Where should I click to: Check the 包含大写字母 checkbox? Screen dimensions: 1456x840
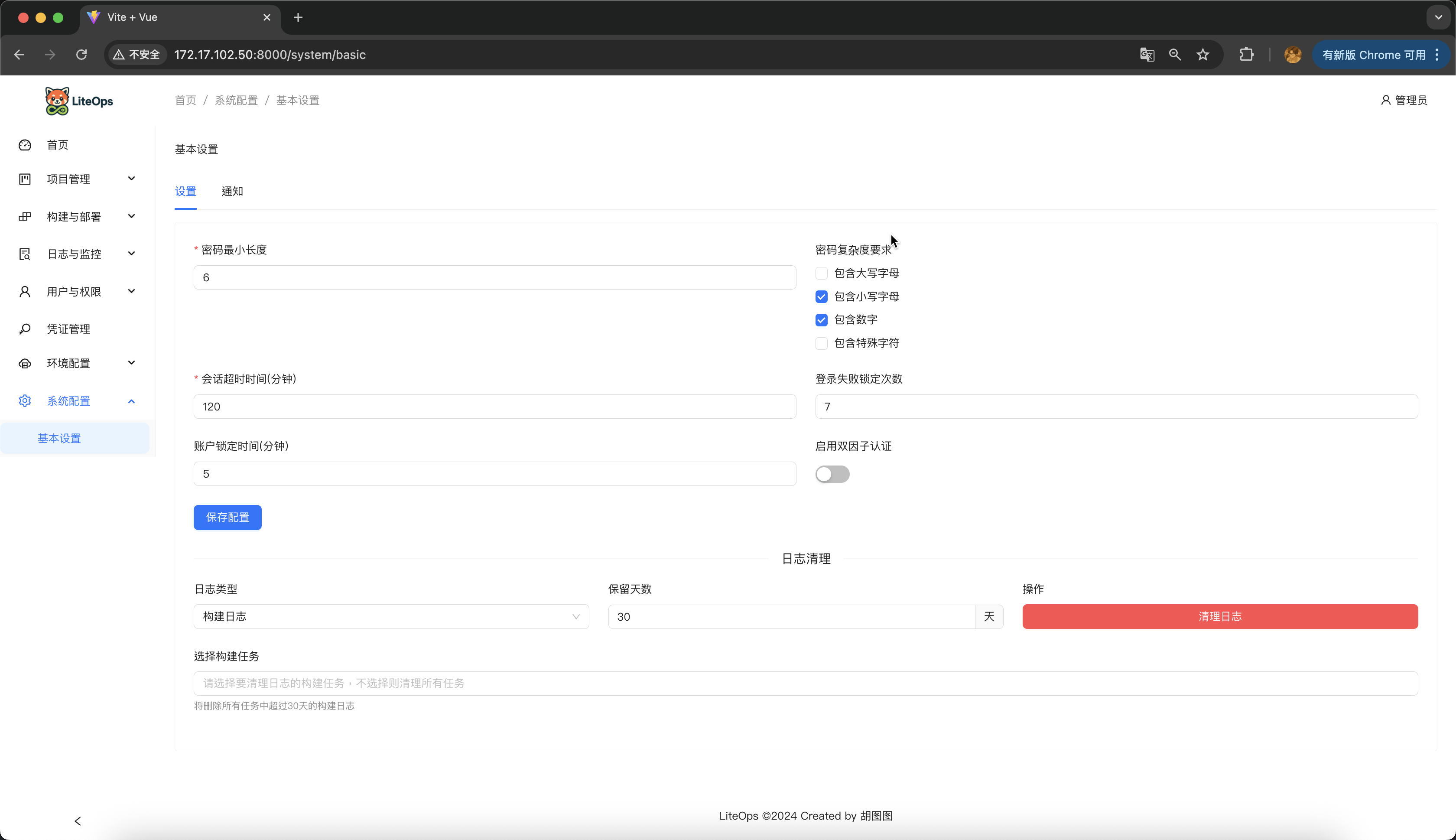[x=821, y=273]
